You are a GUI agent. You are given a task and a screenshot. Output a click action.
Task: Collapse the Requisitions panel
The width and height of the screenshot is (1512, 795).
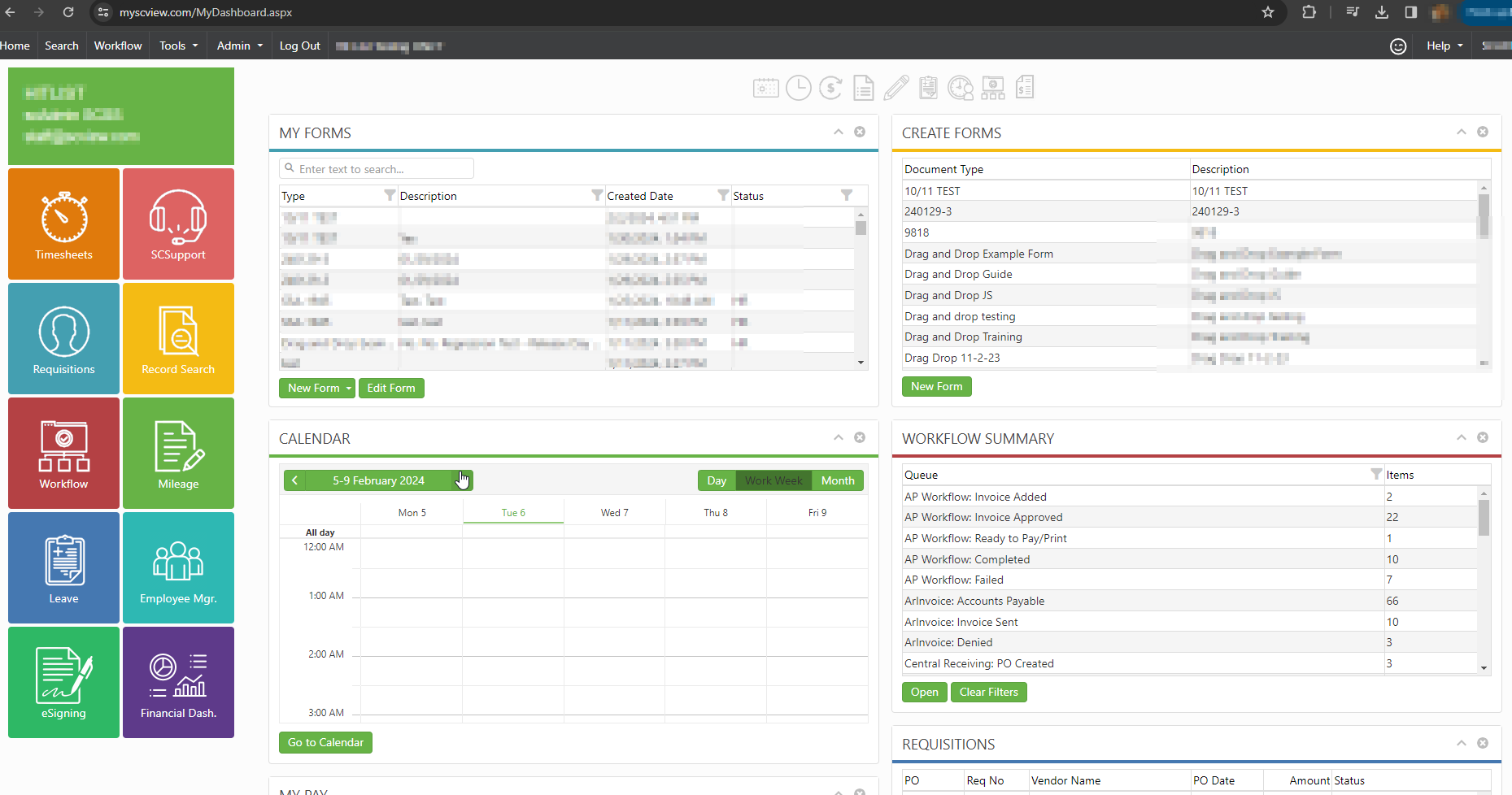pos(1462,743)
